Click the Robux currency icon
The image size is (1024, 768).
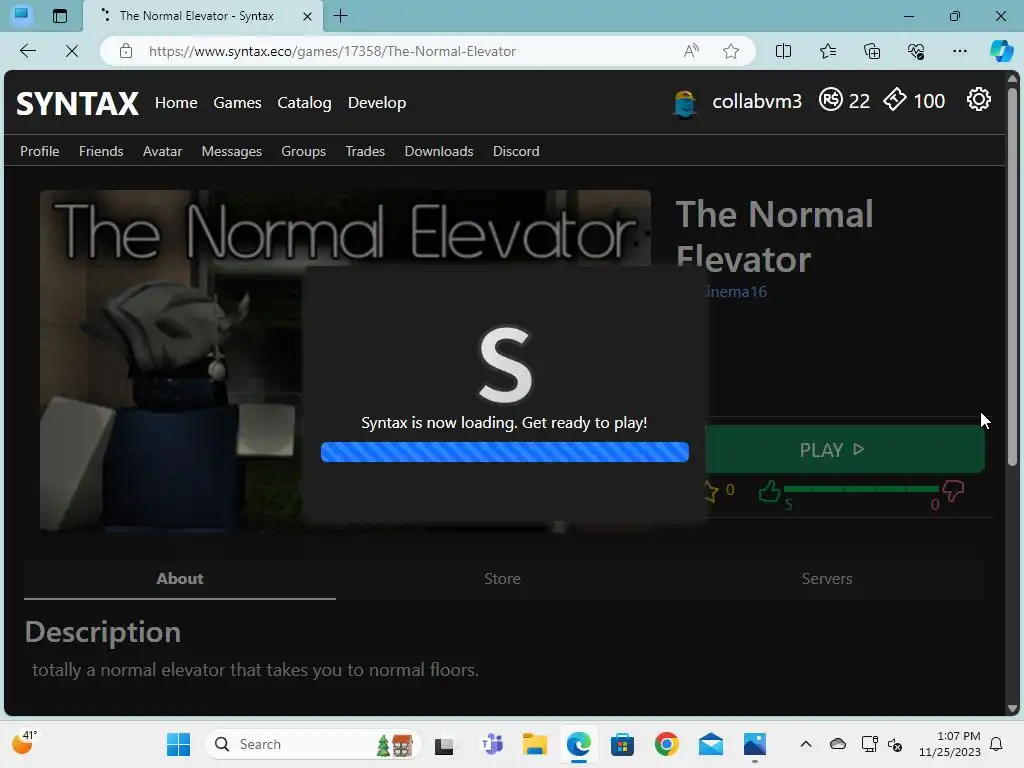click(831, 100)
